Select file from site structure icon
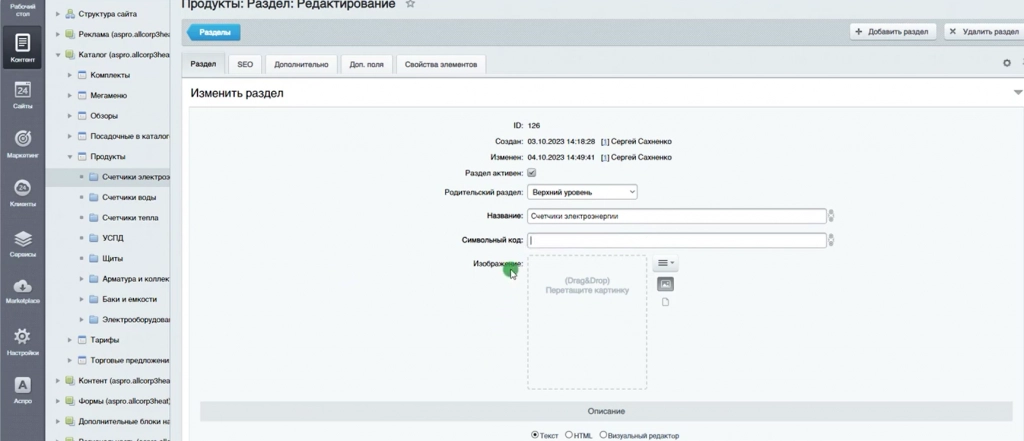The height and width of the screenshot is (441, 1024). pyautogui.click(x=665, y=302)
